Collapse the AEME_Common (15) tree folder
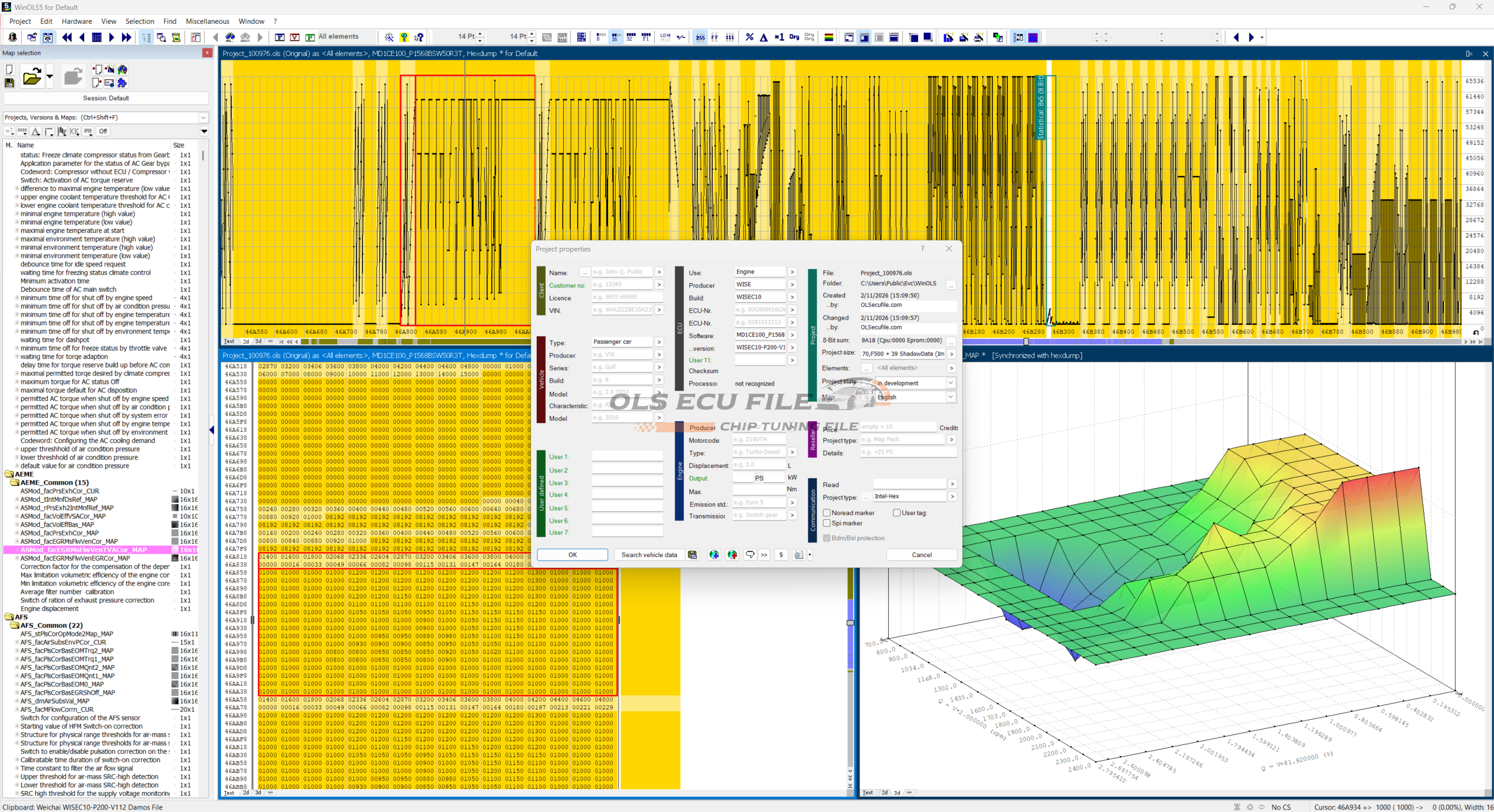 (x=13, y=483)
